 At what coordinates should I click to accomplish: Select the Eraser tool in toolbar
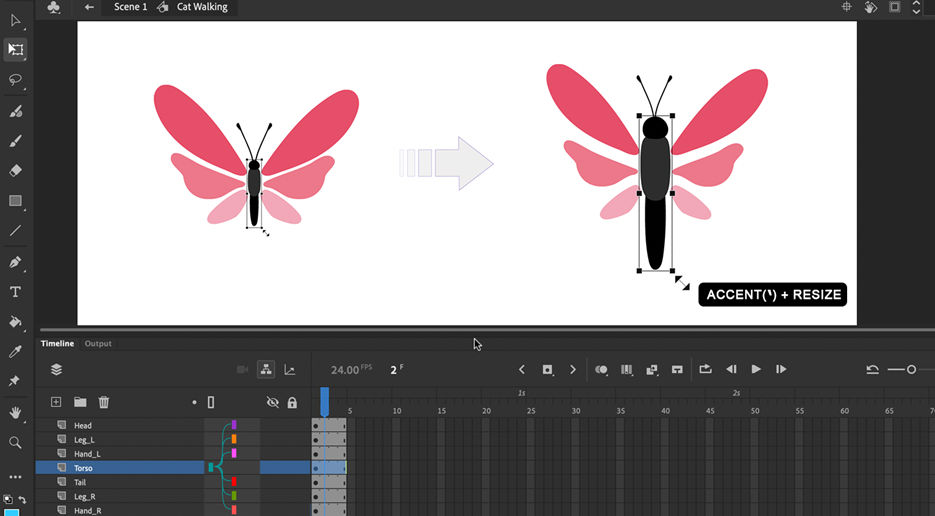[x=16, y=171]
